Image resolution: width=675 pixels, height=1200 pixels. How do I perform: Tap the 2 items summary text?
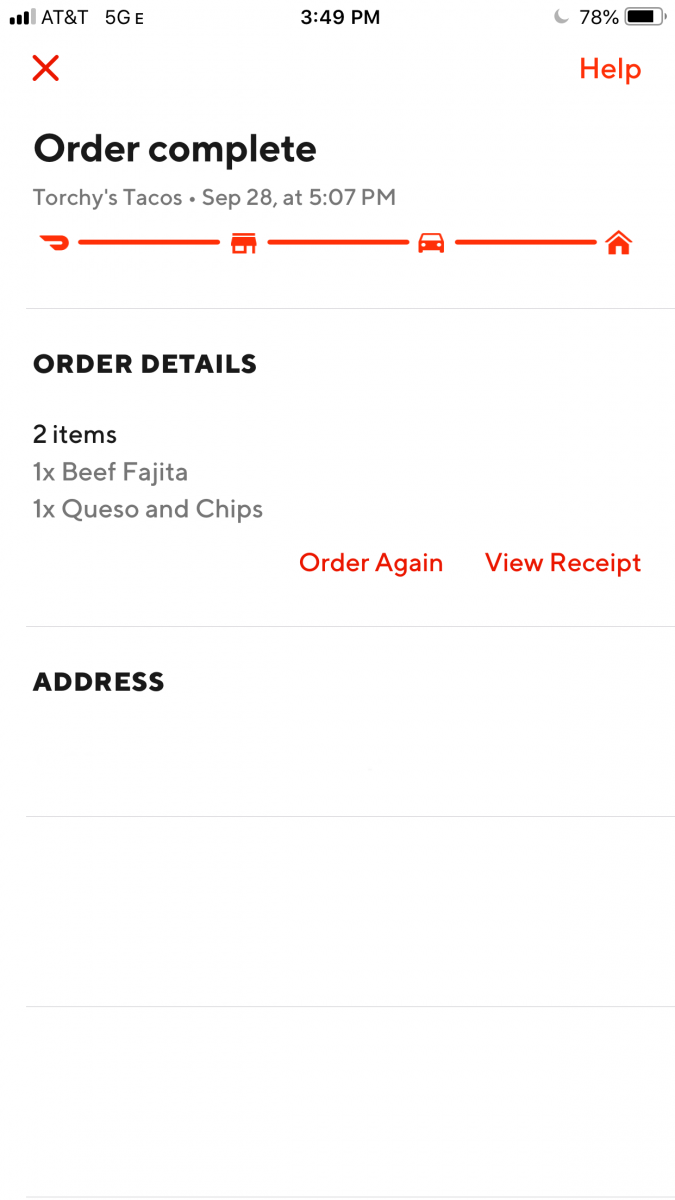(x=75, y=435)
